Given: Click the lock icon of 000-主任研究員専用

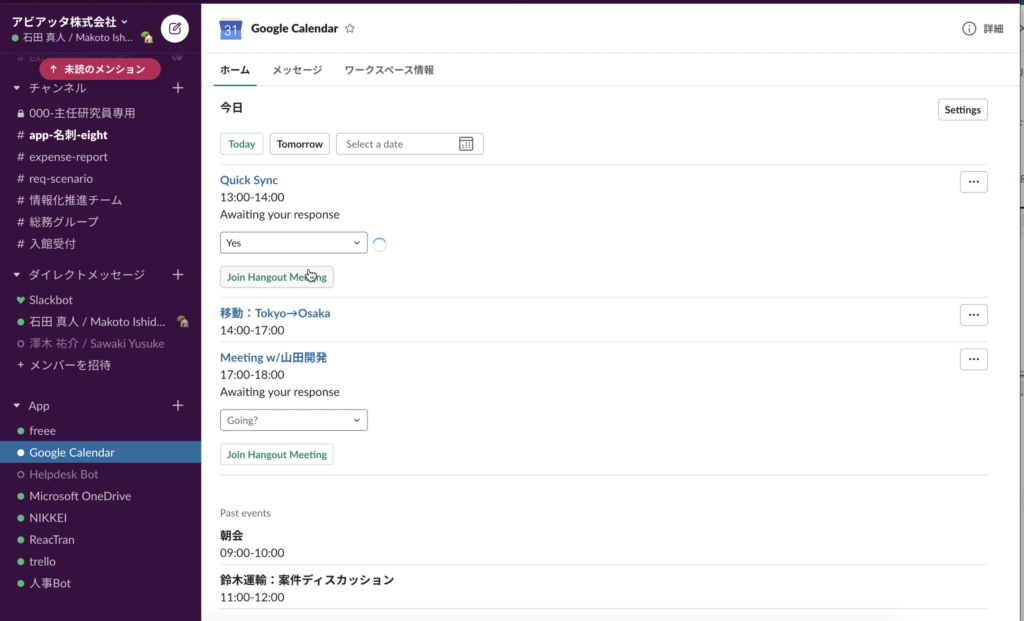Looking at the screenshot, I should point(21,114).
